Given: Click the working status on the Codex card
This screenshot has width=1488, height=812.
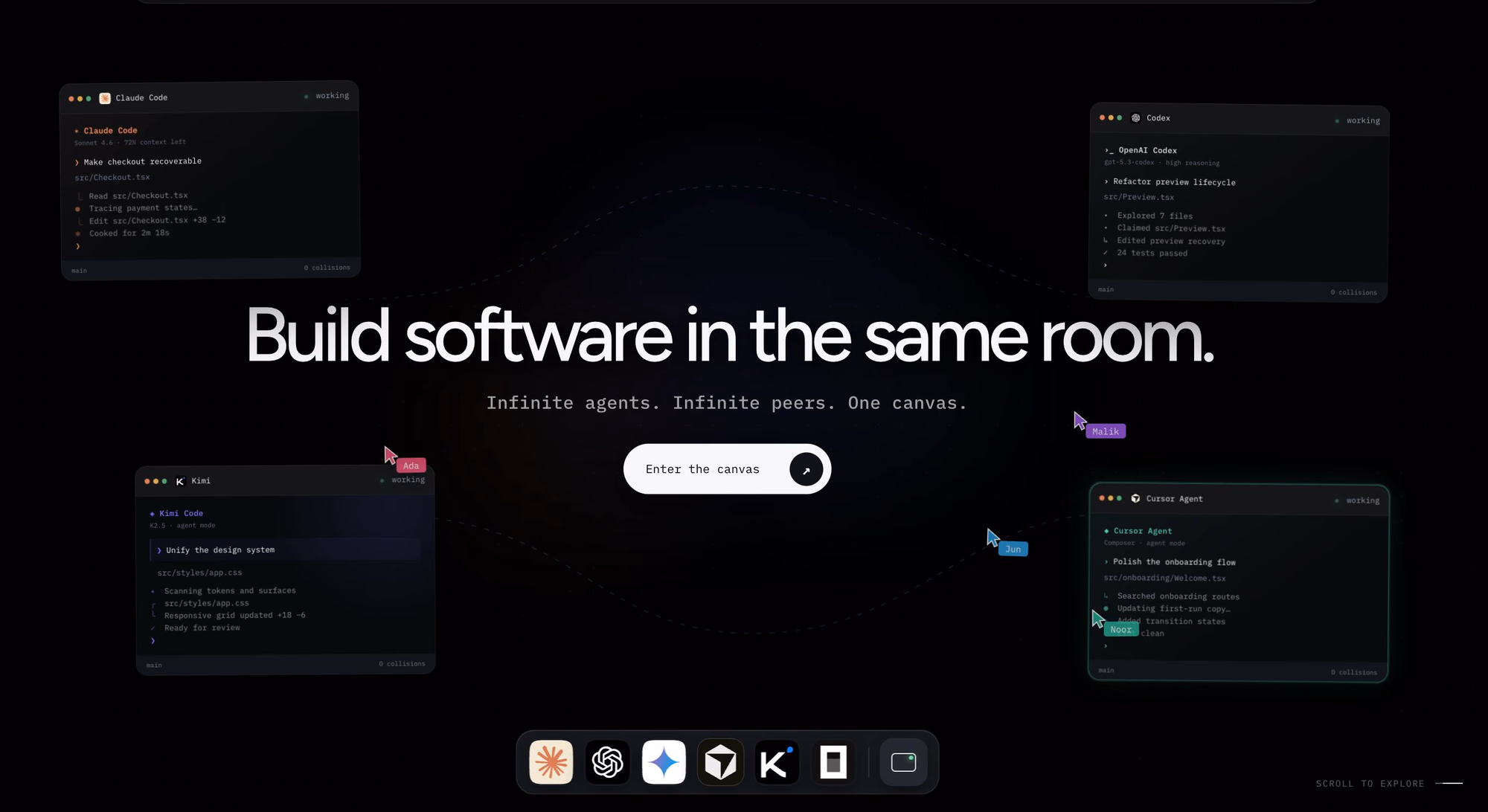Looking at the screenshot, I should (1359, 120).
